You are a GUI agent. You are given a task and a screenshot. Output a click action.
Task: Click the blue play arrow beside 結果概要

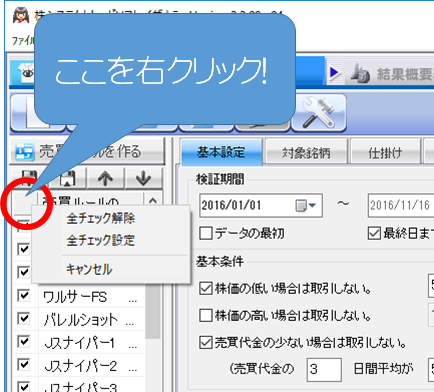[334, 72]
